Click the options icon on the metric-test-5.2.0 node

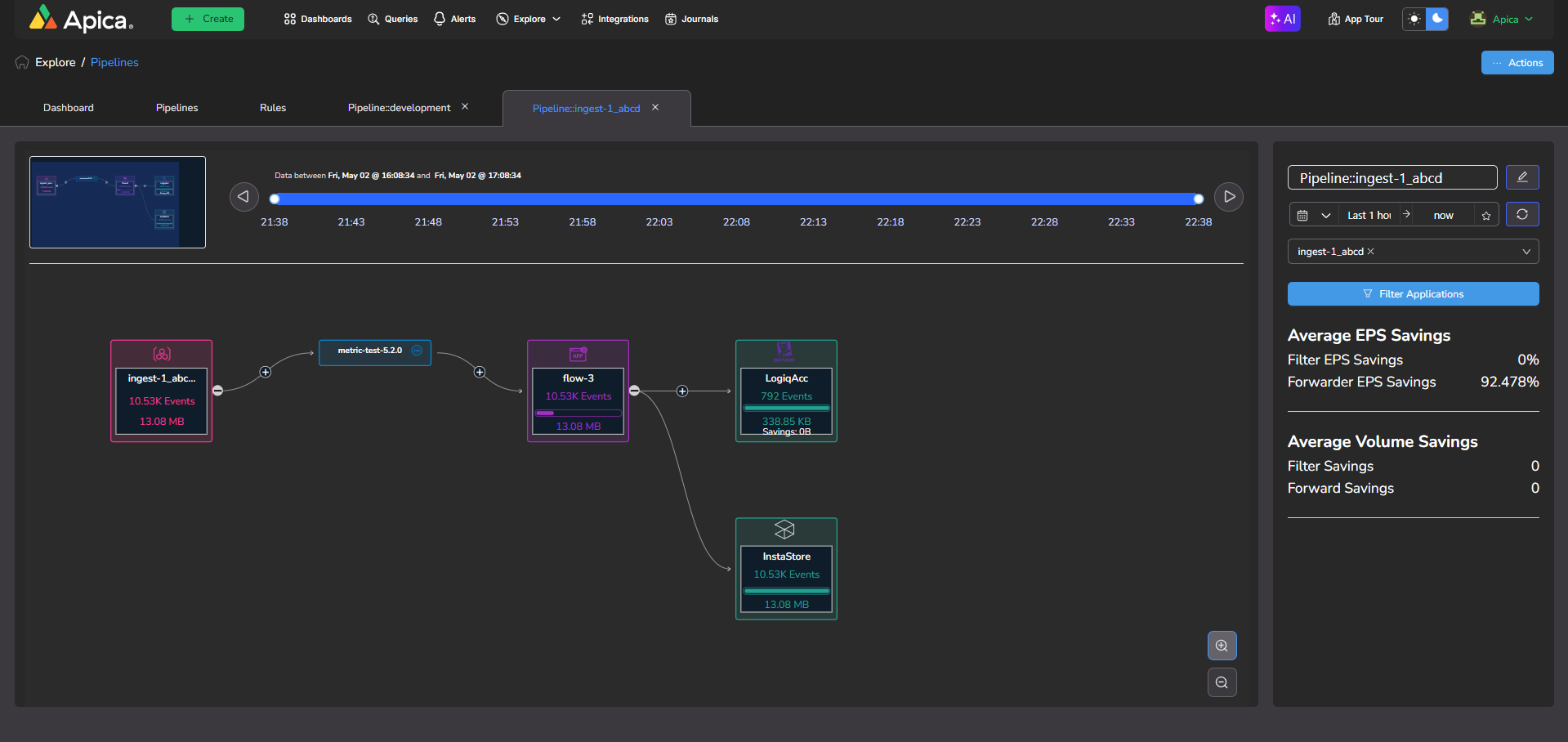click(x=417, y=351)
